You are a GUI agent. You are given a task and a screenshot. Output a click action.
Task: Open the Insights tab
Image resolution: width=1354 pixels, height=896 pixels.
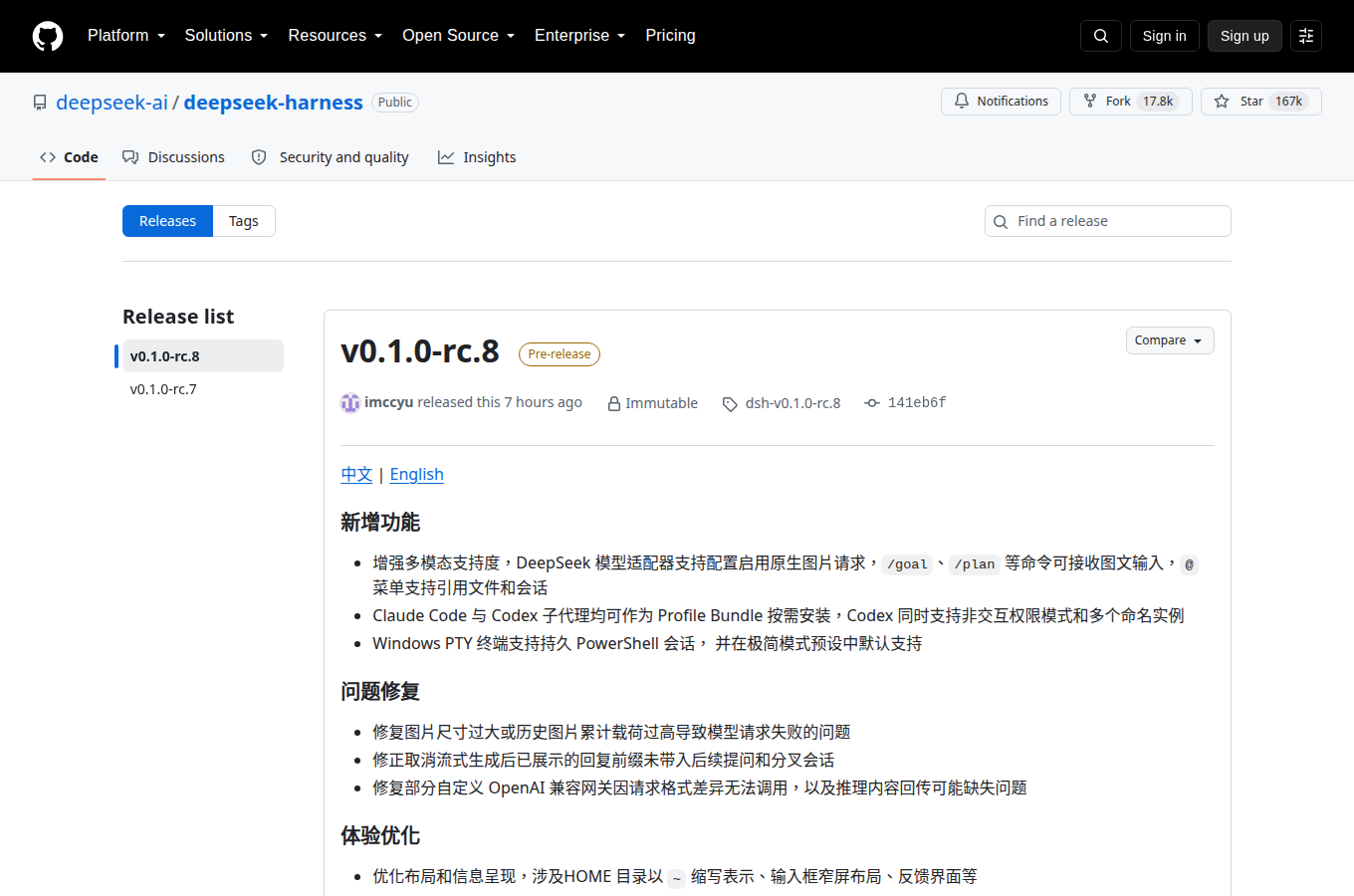coord(477,157)
